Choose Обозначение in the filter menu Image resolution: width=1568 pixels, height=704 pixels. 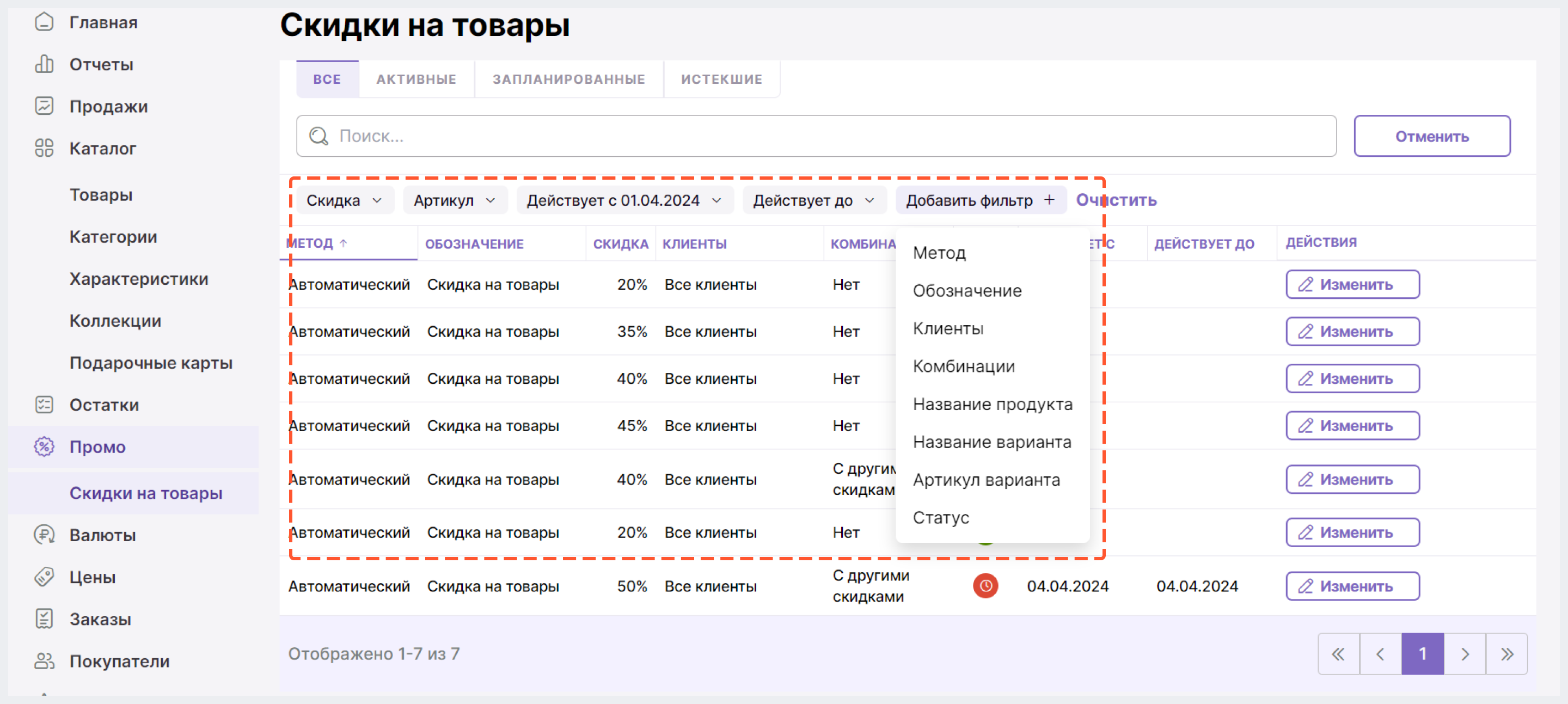coord(993,290)
